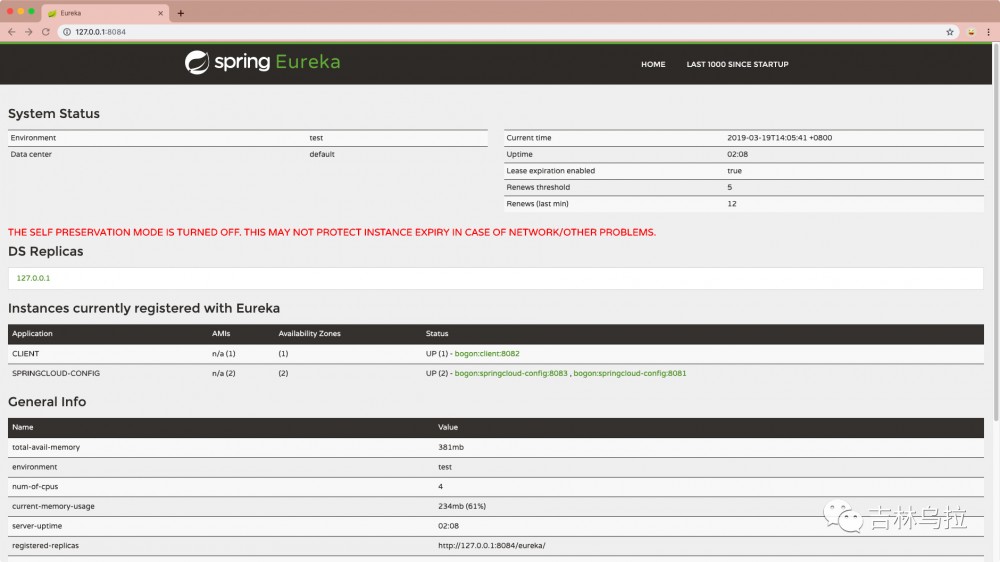Click the Status column header
This screenshot has height=562, width=1000.
[x=437, y=334]
